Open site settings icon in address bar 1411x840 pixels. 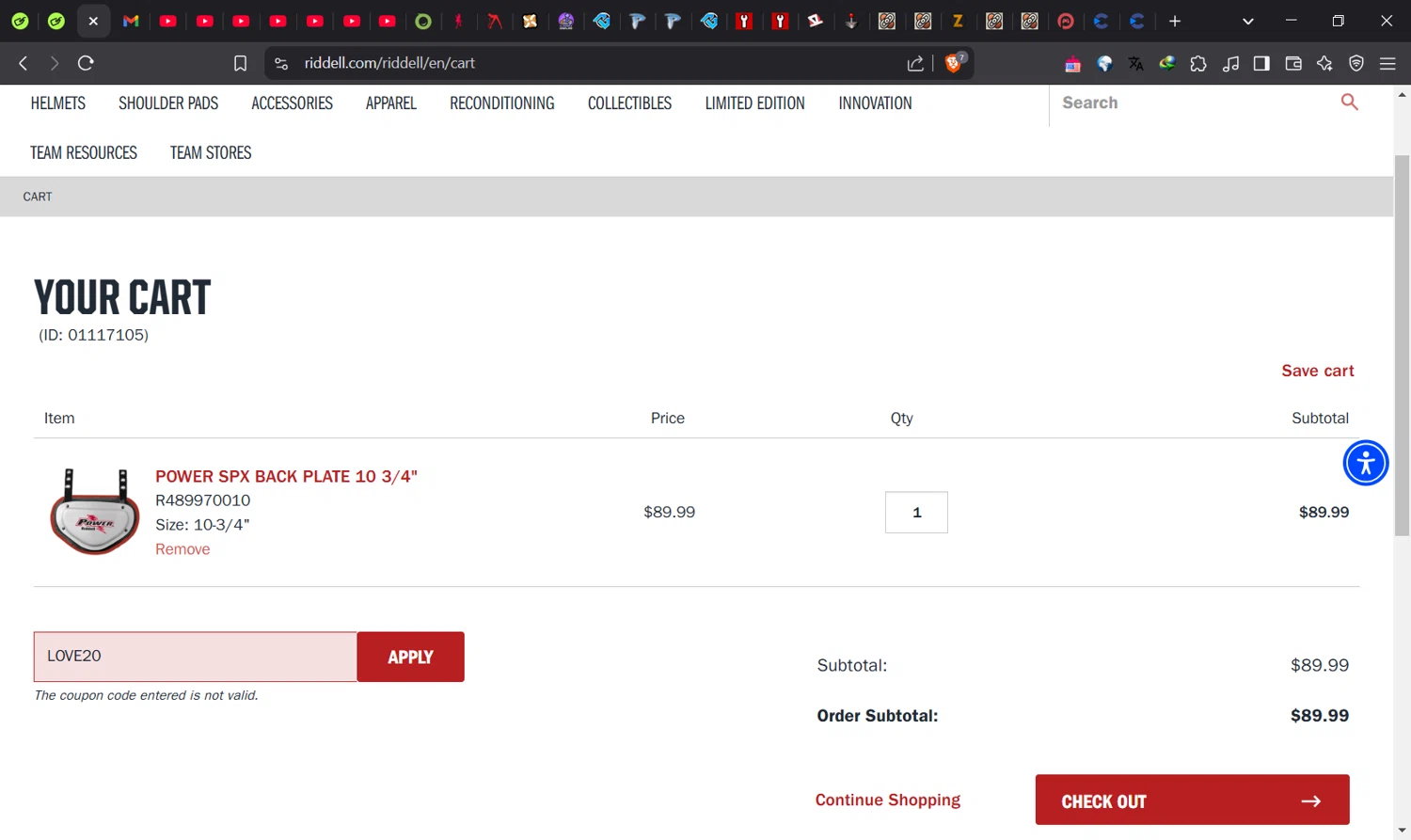[x=280, y=63]
